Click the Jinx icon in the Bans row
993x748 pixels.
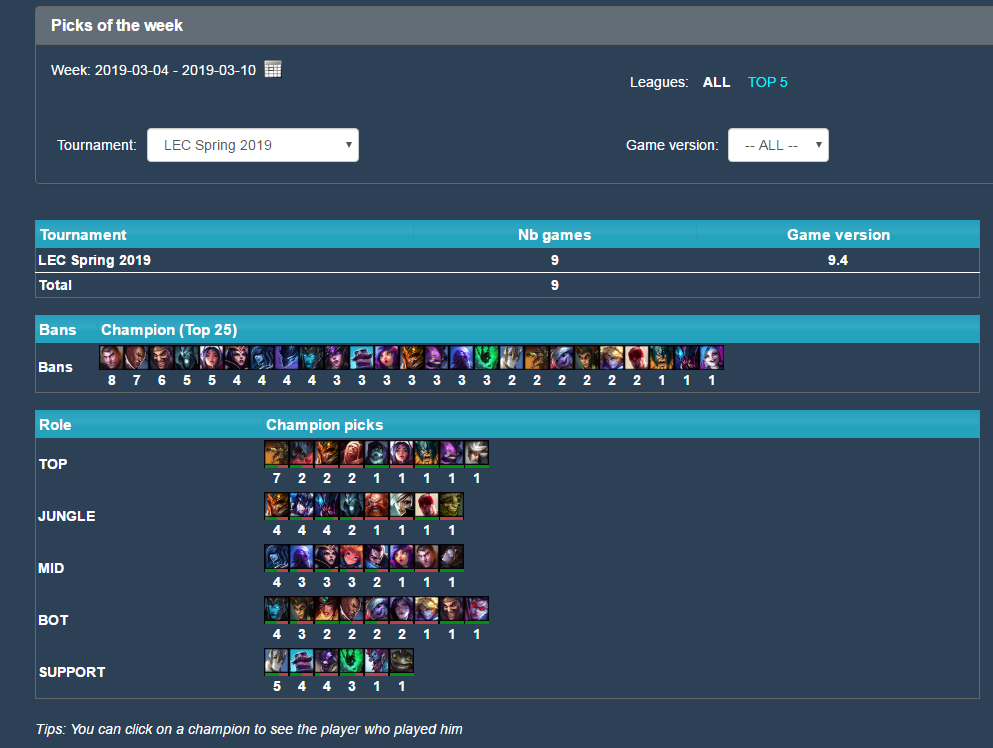(712, 358)
